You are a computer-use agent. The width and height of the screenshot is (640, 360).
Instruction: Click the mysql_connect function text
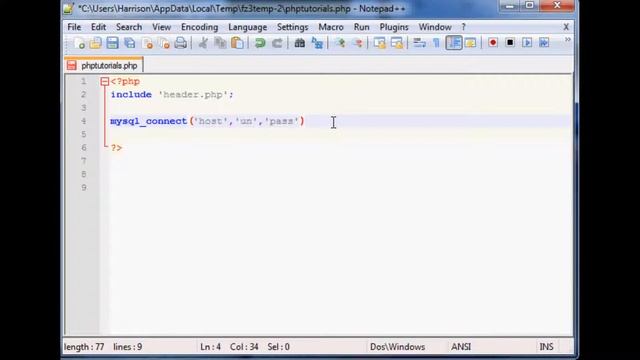[149, 121]
